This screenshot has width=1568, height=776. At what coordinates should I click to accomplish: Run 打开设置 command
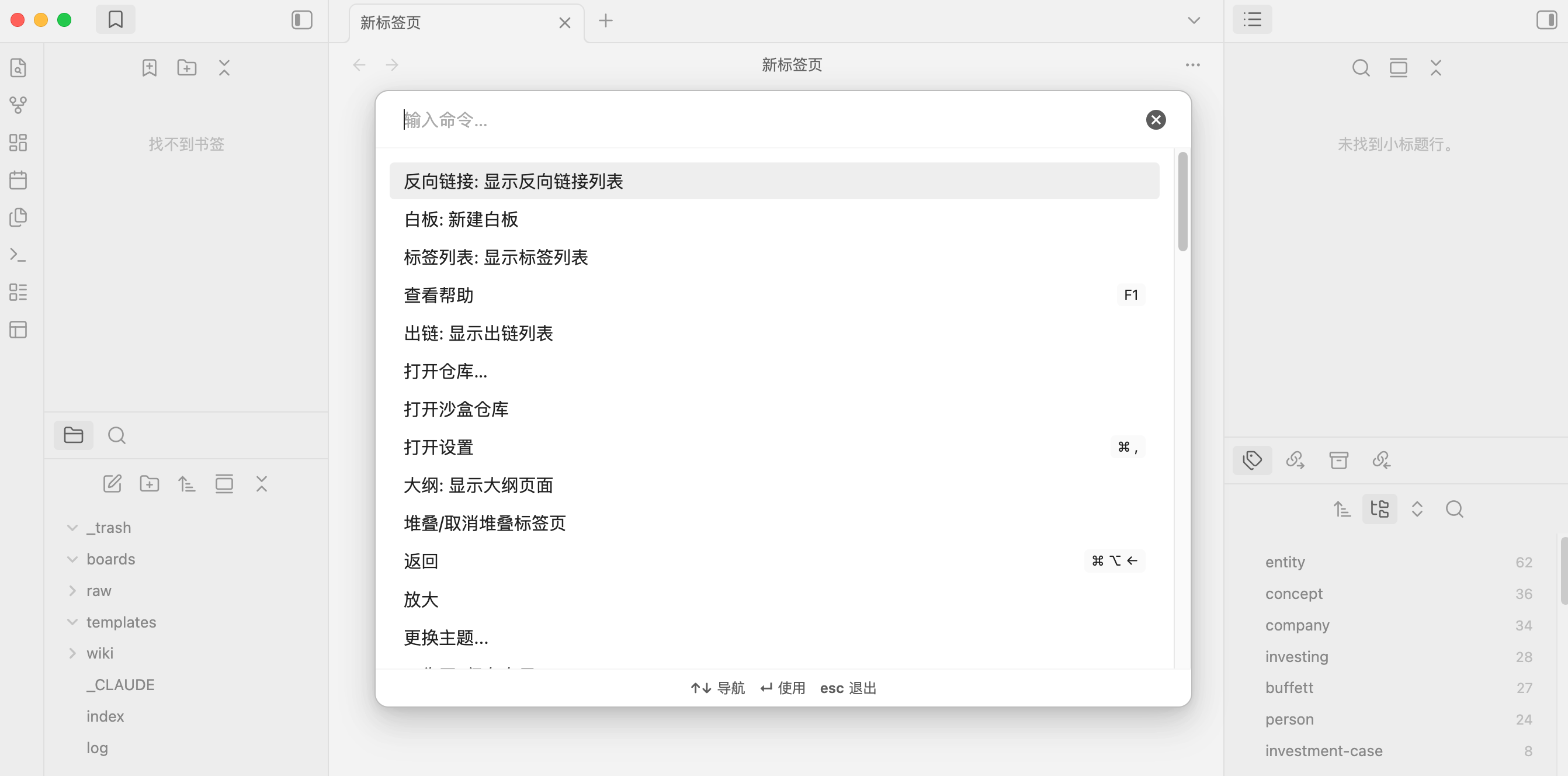(x=774, y=448)
